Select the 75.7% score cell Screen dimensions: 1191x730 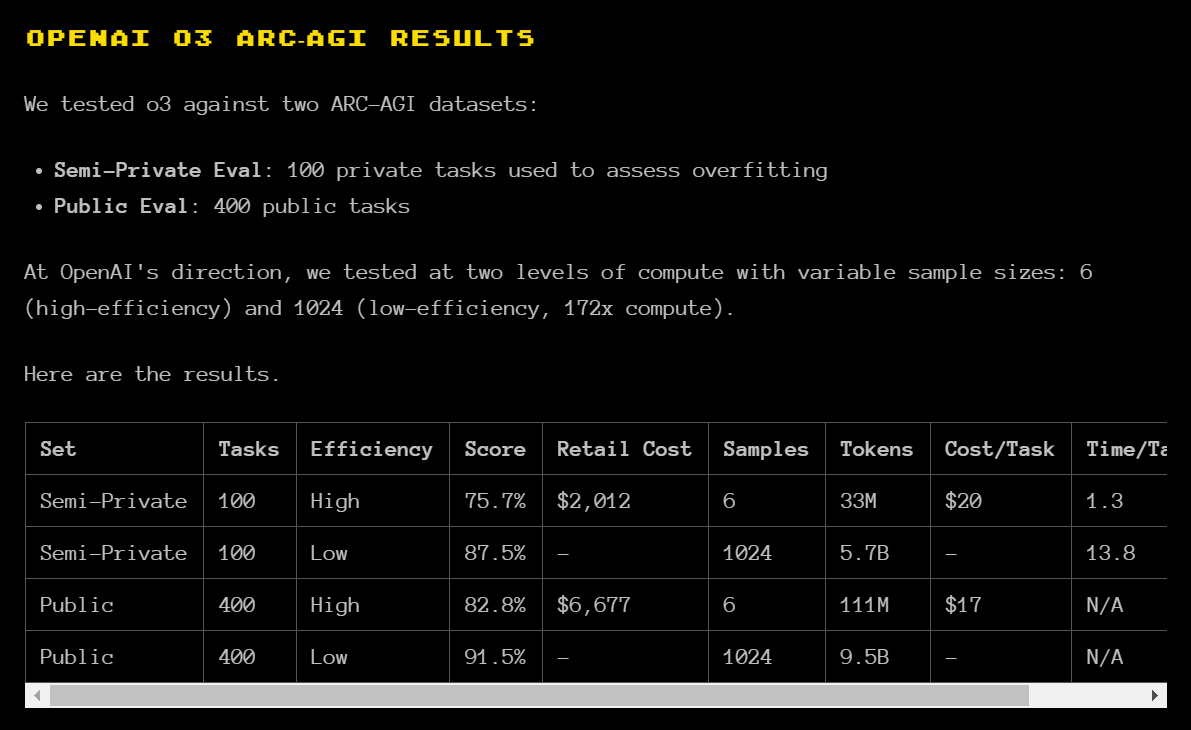pos(496,501)
